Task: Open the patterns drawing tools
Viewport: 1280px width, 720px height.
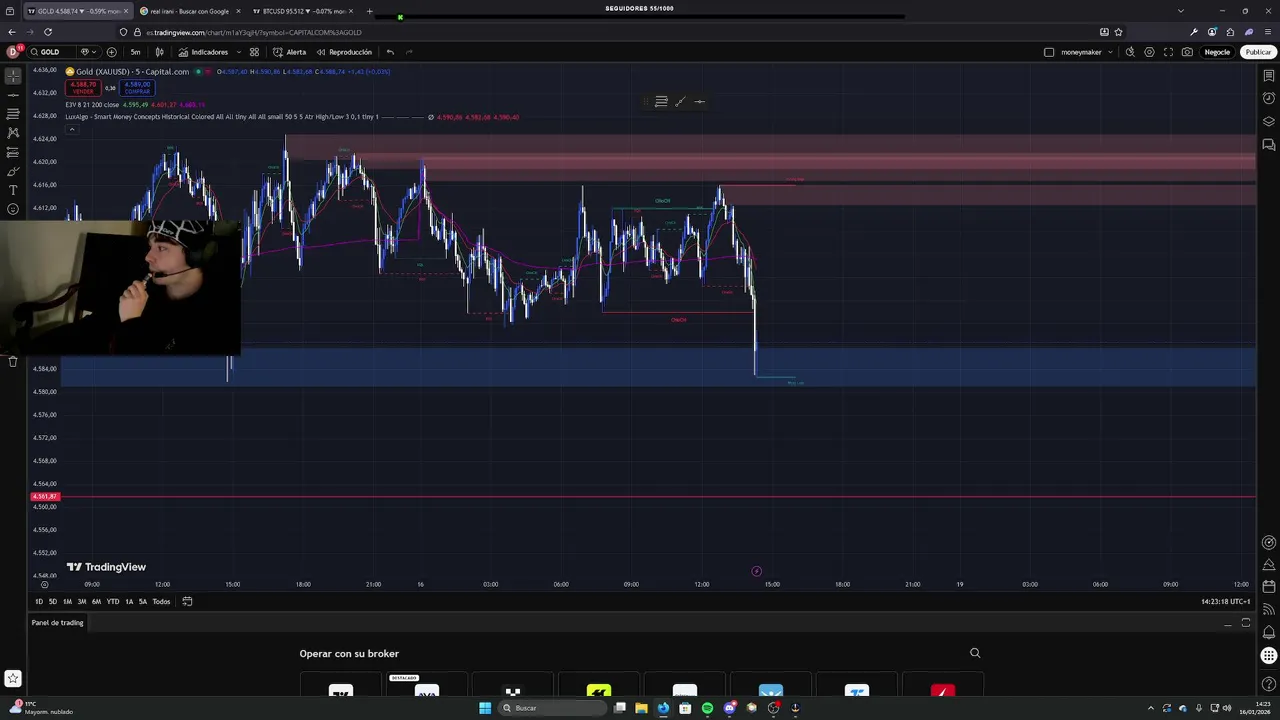Action: [x=13, y=133]
